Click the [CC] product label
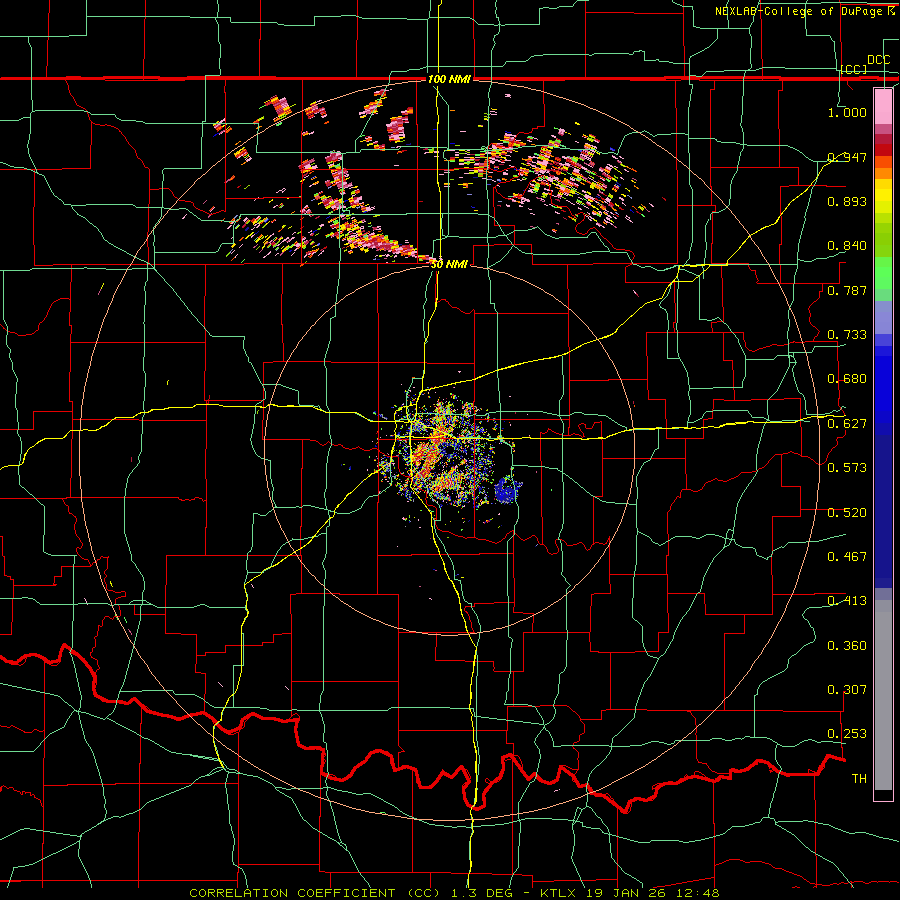The width and height of the screenshot is (900, 900). [x=854, y=69]
